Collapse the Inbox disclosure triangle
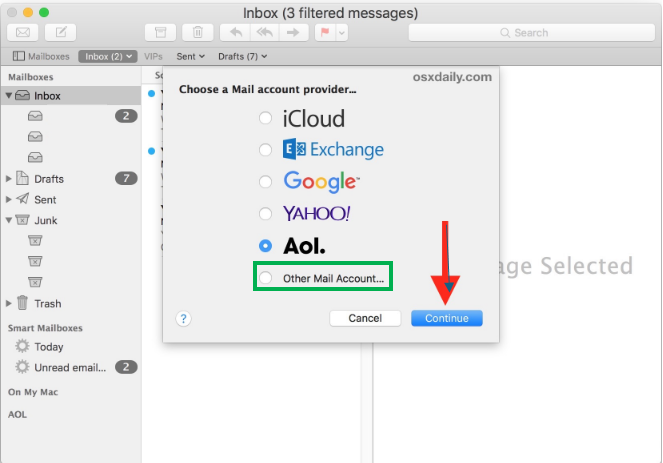This screenshot has width=663, height=463. click(x=8, y=96)
